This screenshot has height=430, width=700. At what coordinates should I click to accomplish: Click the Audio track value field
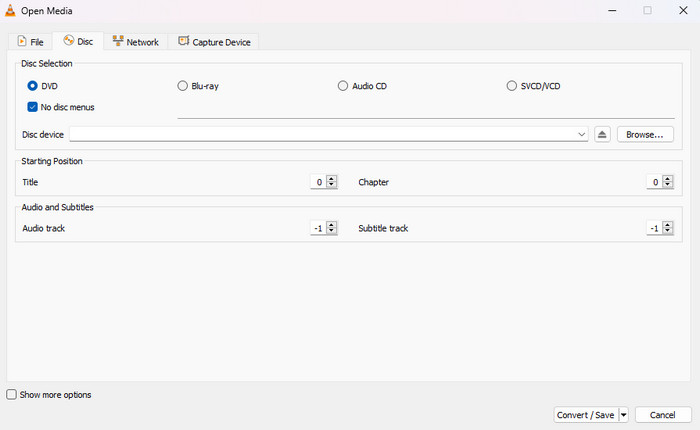click(318, 228)
